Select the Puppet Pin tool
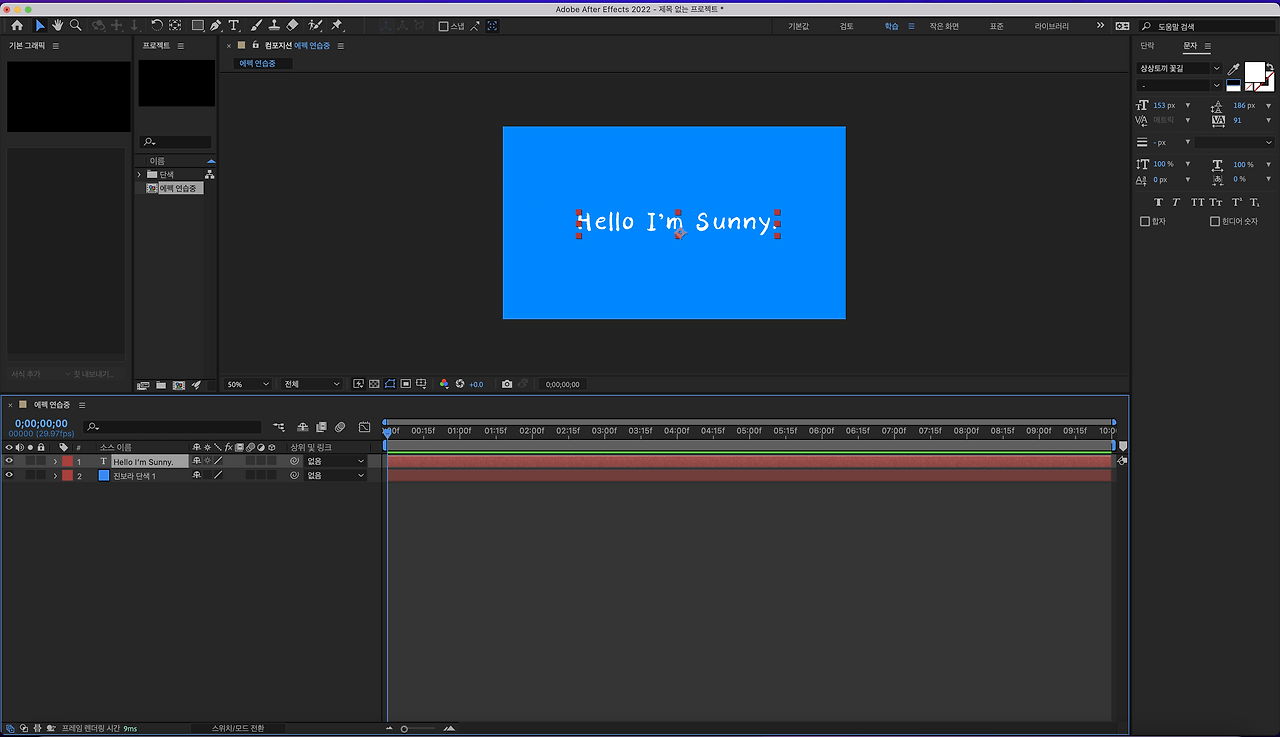This screenshot has height=737, width=1280. click(337, 25)
